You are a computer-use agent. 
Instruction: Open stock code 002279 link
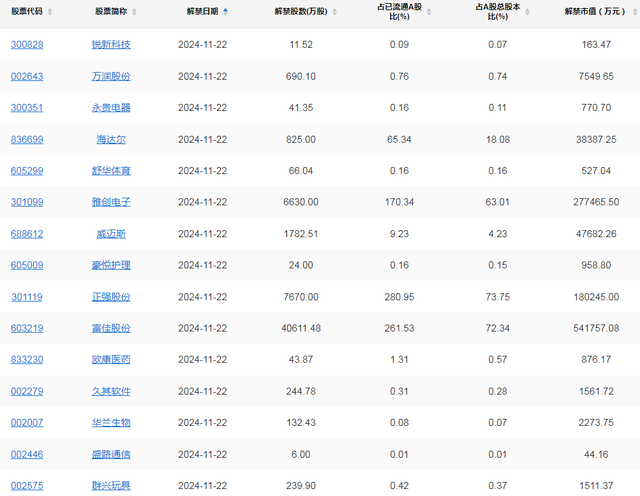pos(27,391)
